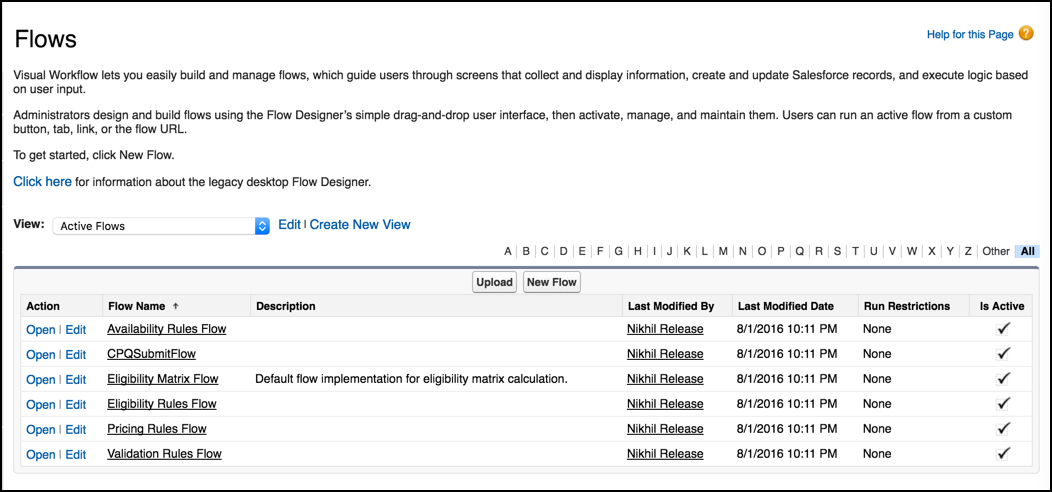
Task: Click the Edit link next to View
Action: click(x=289, y=225)
